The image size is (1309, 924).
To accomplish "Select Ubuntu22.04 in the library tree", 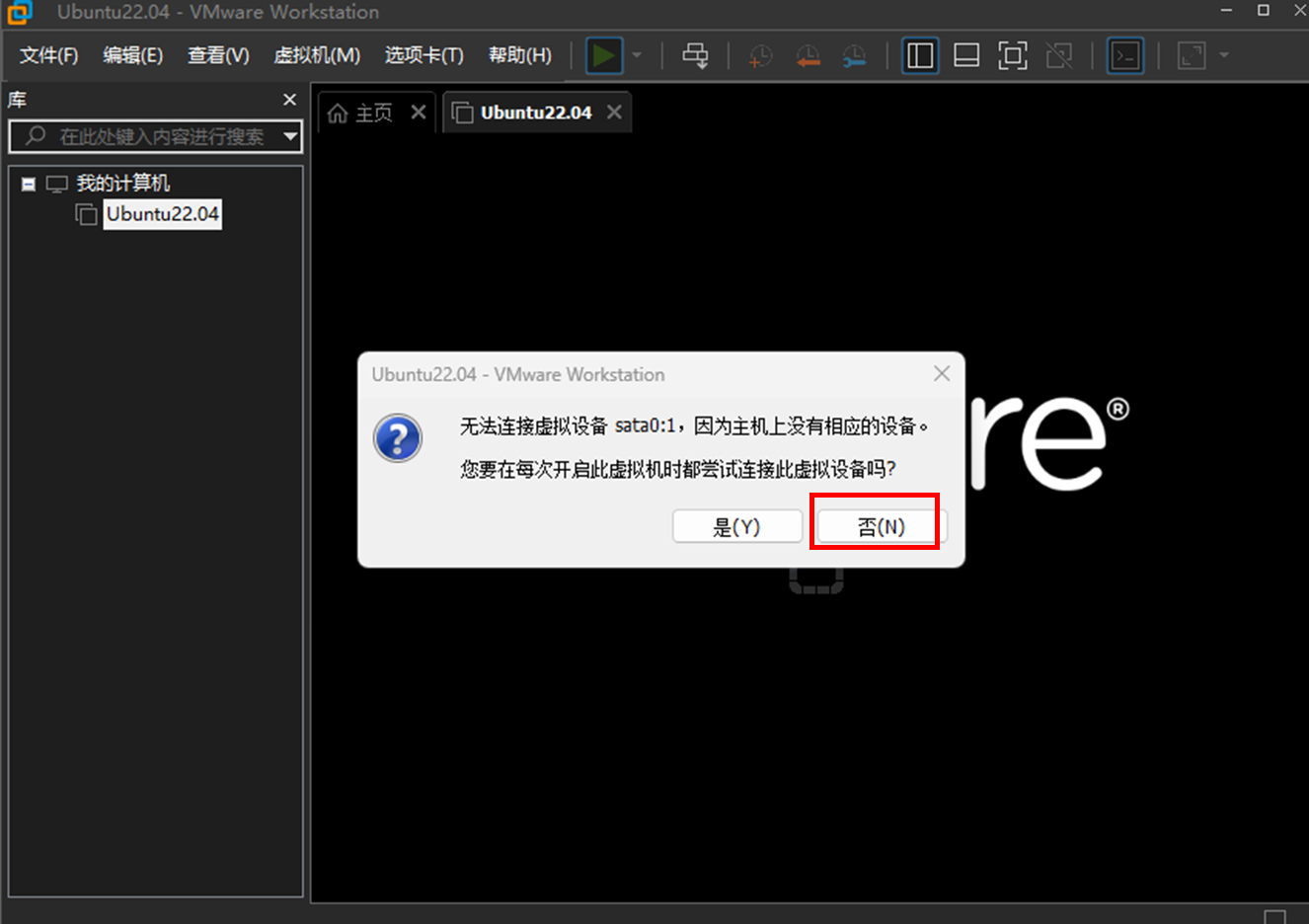I will pyautogui.click(x=162, y=214).
